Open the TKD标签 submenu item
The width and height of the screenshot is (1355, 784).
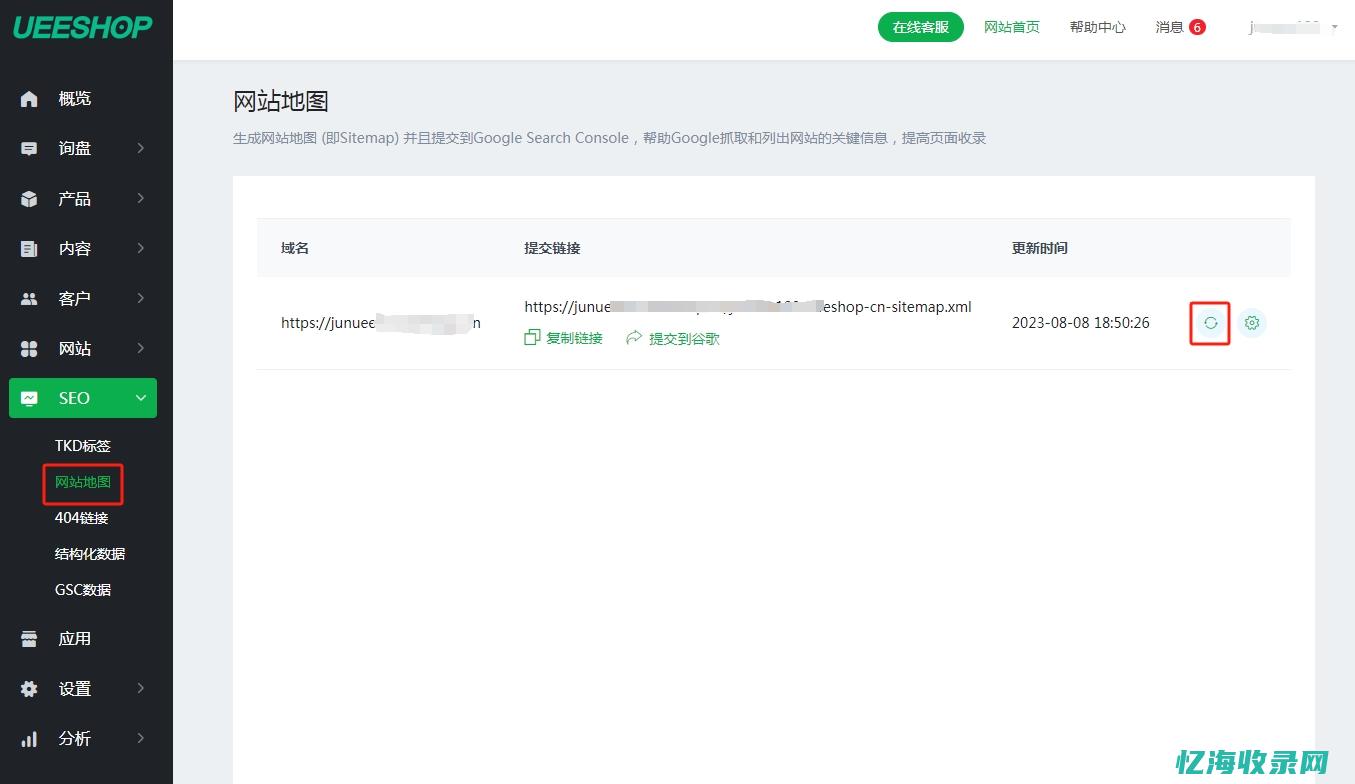(83, 446)
